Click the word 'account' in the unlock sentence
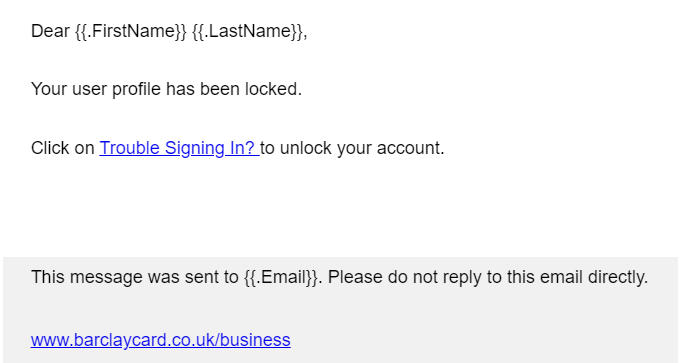 pyautogui.click(x=408, y=148)
